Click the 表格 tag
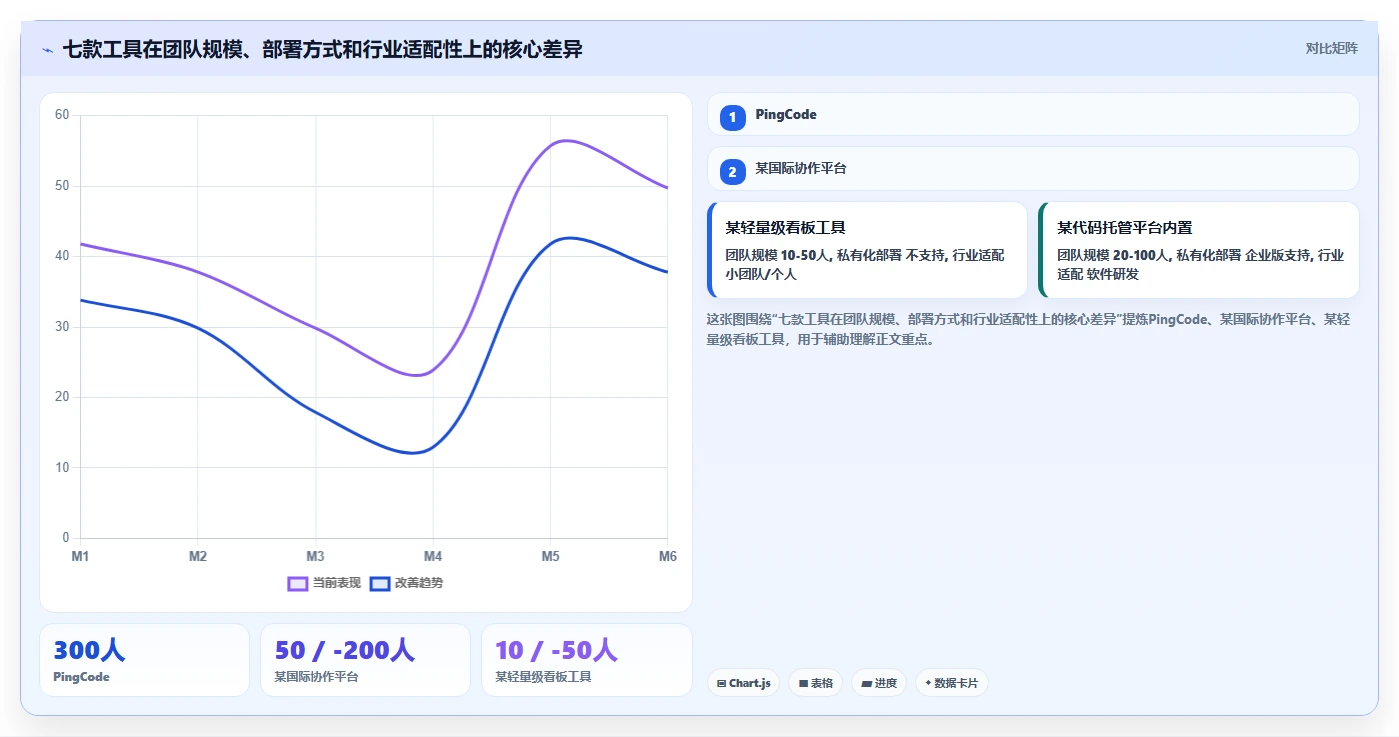Viewport: 1399px width, 737px height. pyautogui.click(x=816, y=683)
